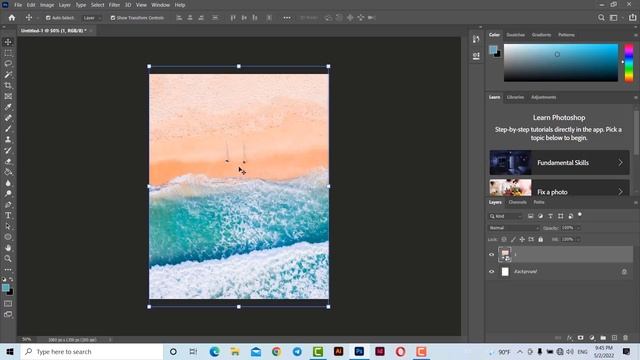The image size is (640, 360).
Task: Select the Path Selection tool
Action: click(8, 226)
